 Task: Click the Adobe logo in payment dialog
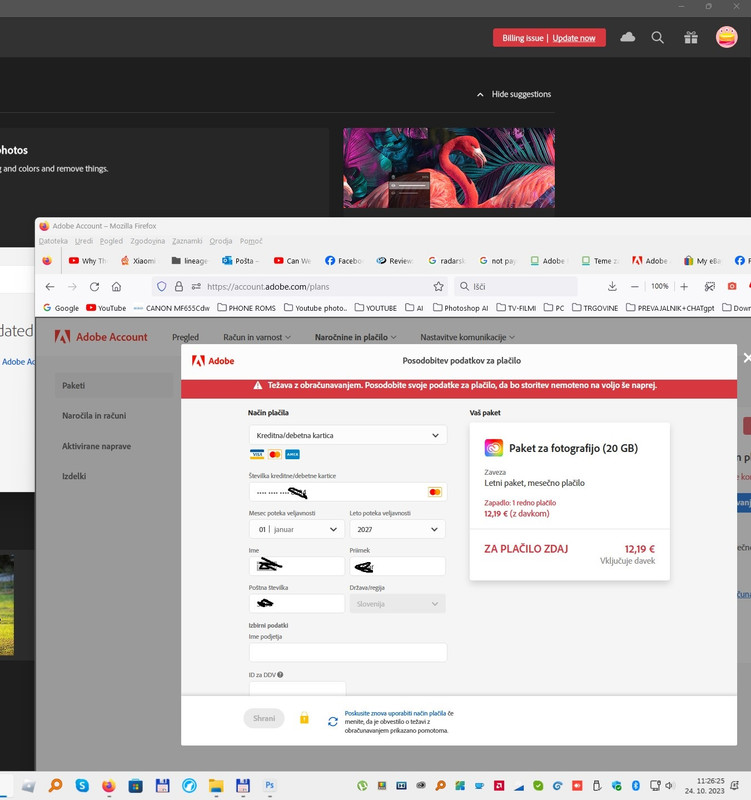pyautogui.click(x=213, y=361)
